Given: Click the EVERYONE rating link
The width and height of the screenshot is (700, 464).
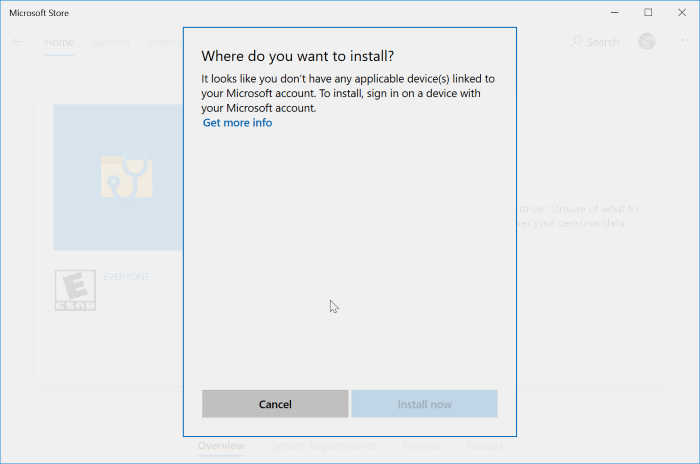Looking at the screenshot, I should (x=126, y=277).
